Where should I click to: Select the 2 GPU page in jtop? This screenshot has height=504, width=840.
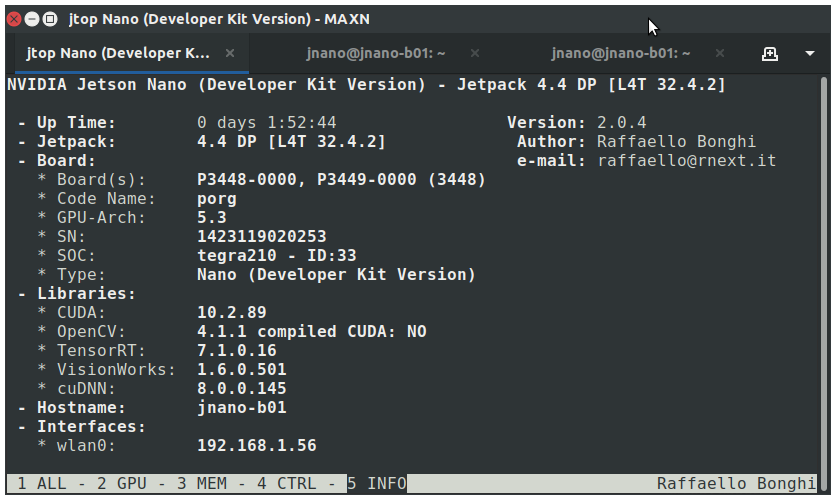click(122, 484)
